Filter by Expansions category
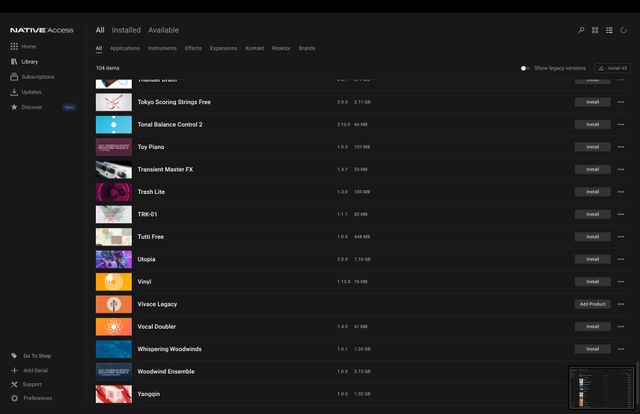The width and height of the screenshot is (640, 414). tap(223, 48)
